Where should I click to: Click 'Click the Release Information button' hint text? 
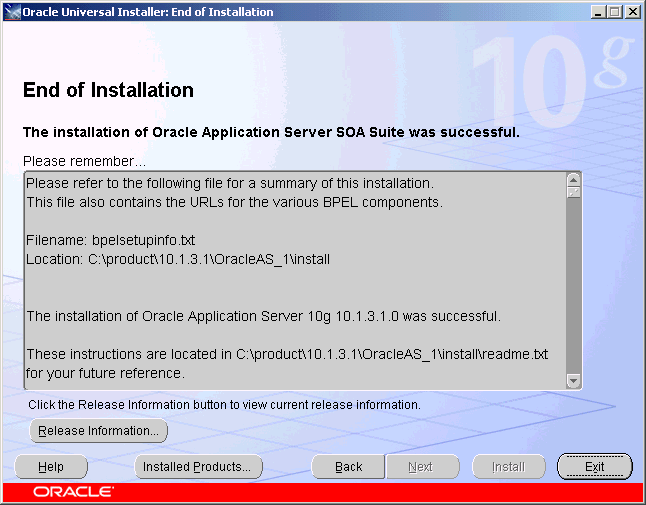point(225,405)
